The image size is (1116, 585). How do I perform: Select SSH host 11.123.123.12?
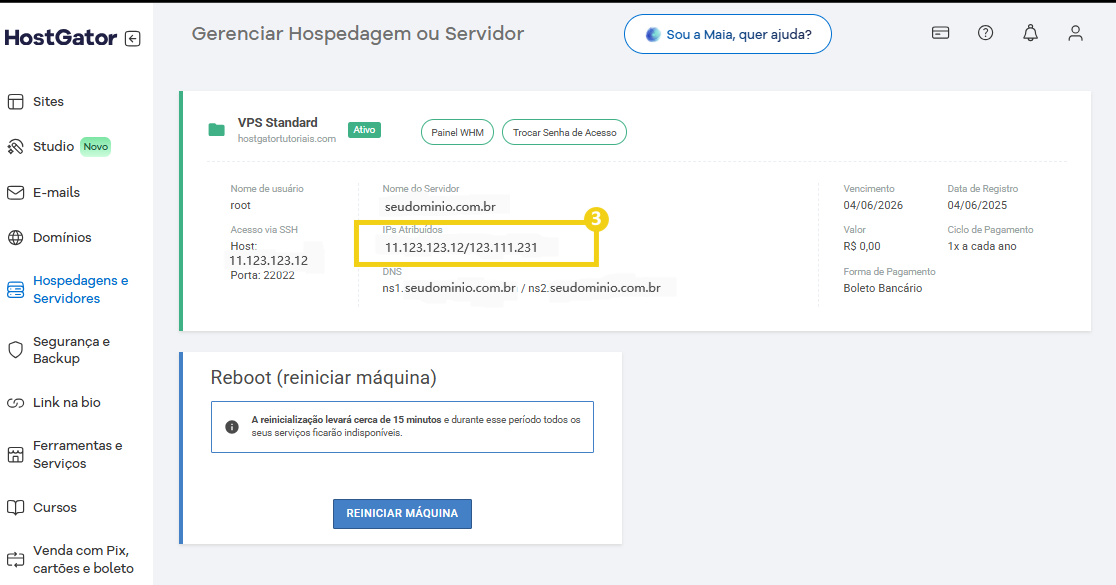(x=268, y=260)
